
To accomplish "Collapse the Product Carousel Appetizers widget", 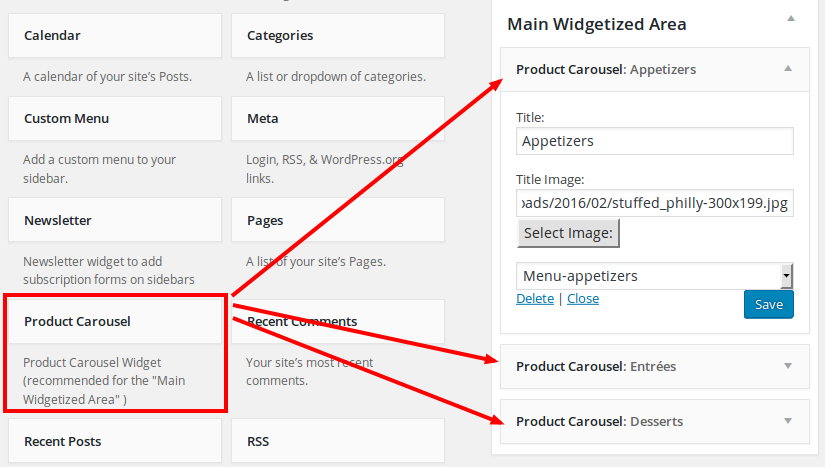I will 788,69.
